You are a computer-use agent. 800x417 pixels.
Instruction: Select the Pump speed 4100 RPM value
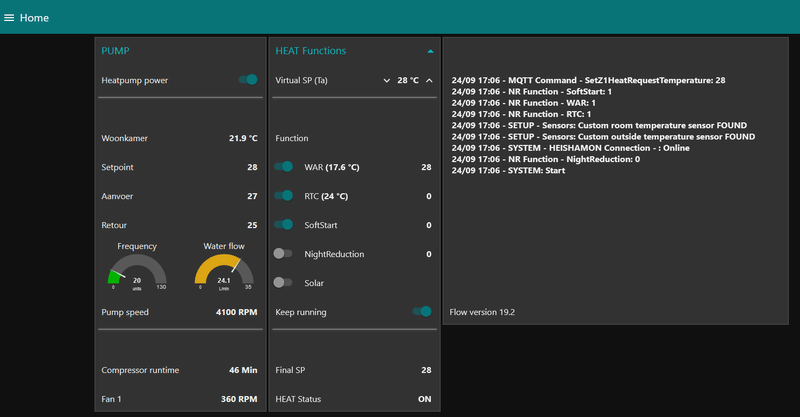[x=236, y=312]
